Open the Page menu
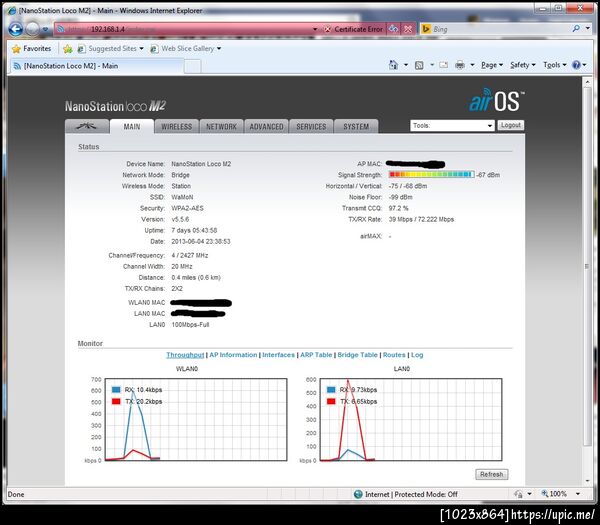The width and height of the screenshot is (600, 525). (x=492, y=65)
